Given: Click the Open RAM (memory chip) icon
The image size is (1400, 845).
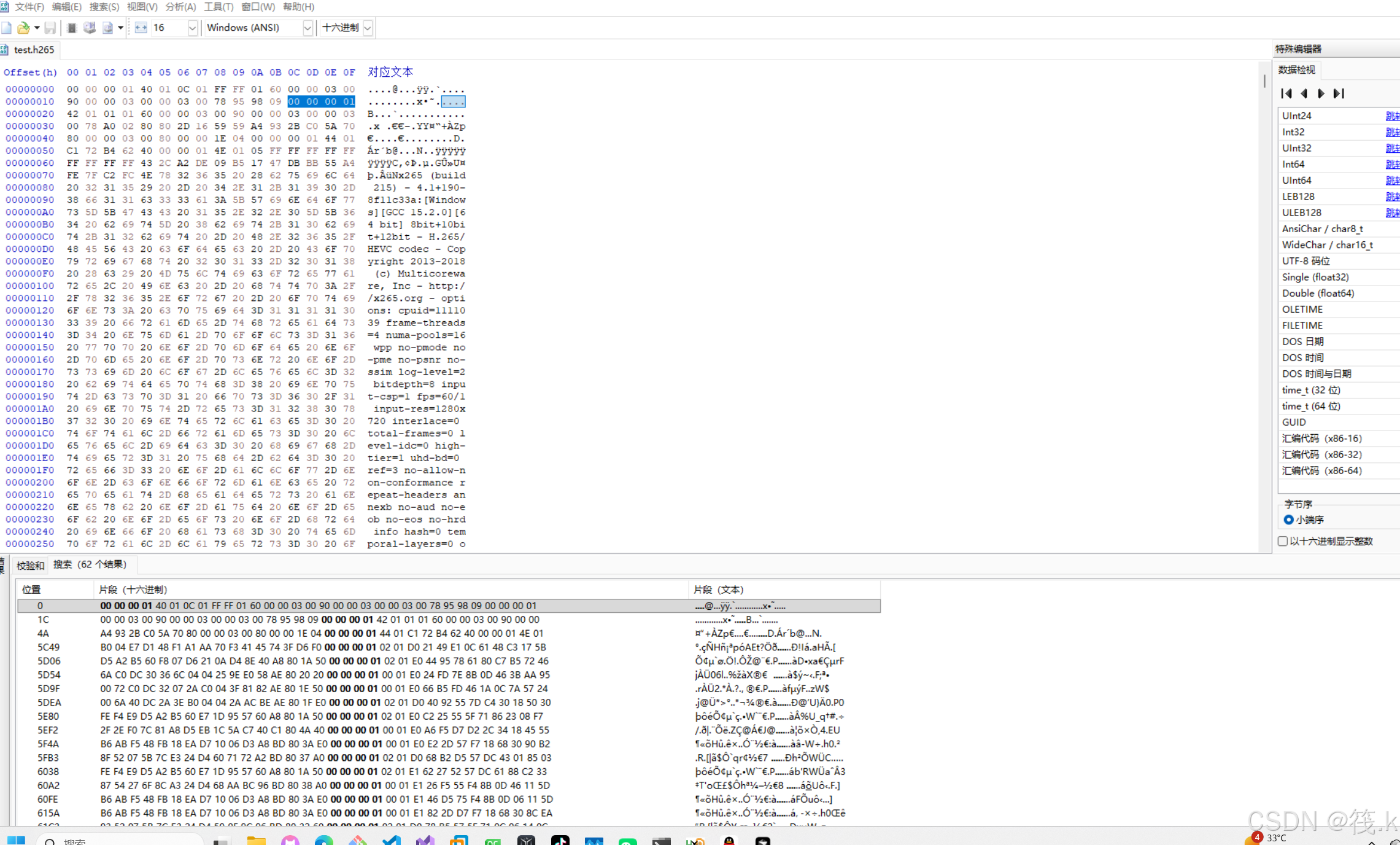Looking at the screenshot, I should pyautogui.click(x=72, y=28).
